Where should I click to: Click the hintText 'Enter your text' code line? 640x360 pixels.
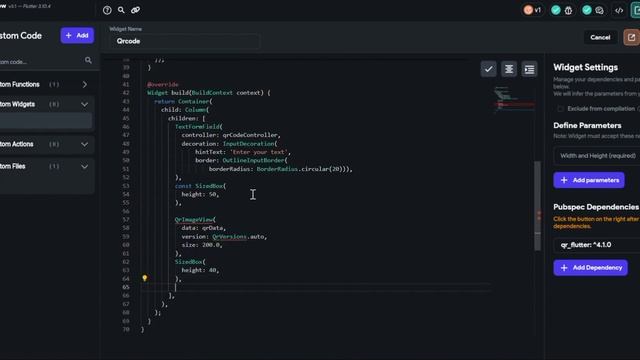pyautogui.click(x=243, y=152)
